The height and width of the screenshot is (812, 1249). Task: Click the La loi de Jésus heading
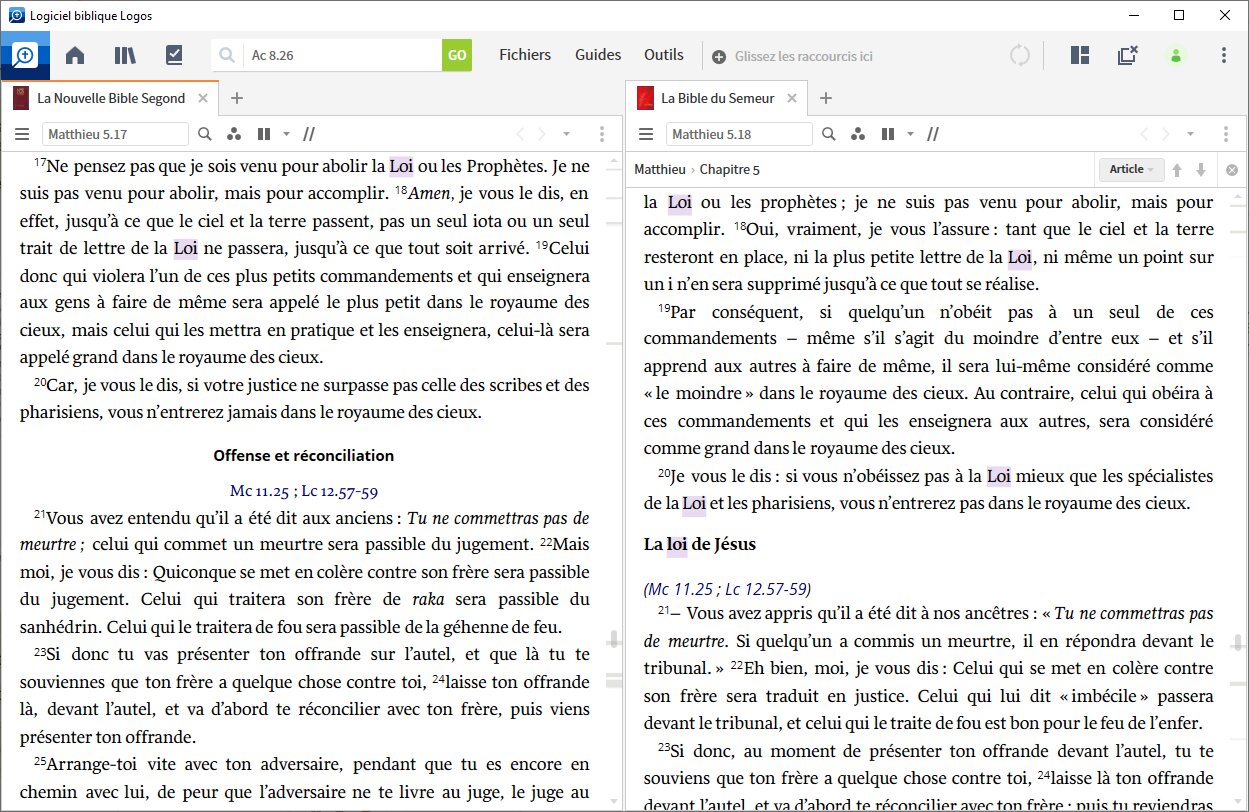click(699, 545)
